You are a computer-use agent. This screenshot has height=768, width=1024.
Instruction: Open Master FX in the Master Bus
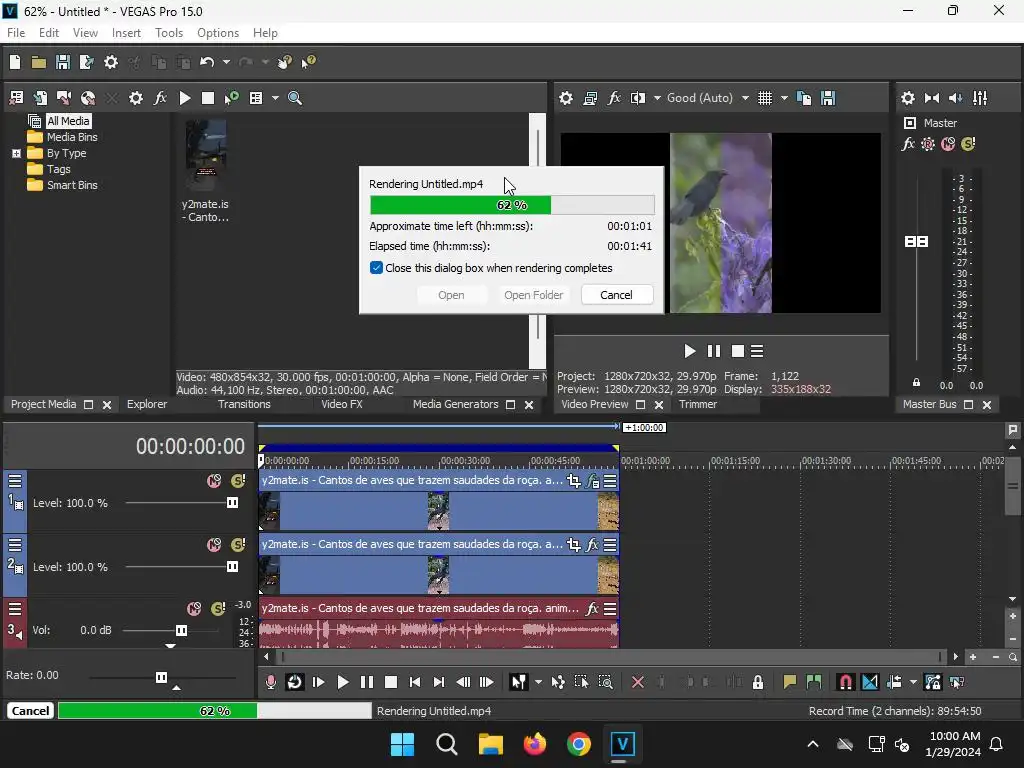[x=908, y=144]
